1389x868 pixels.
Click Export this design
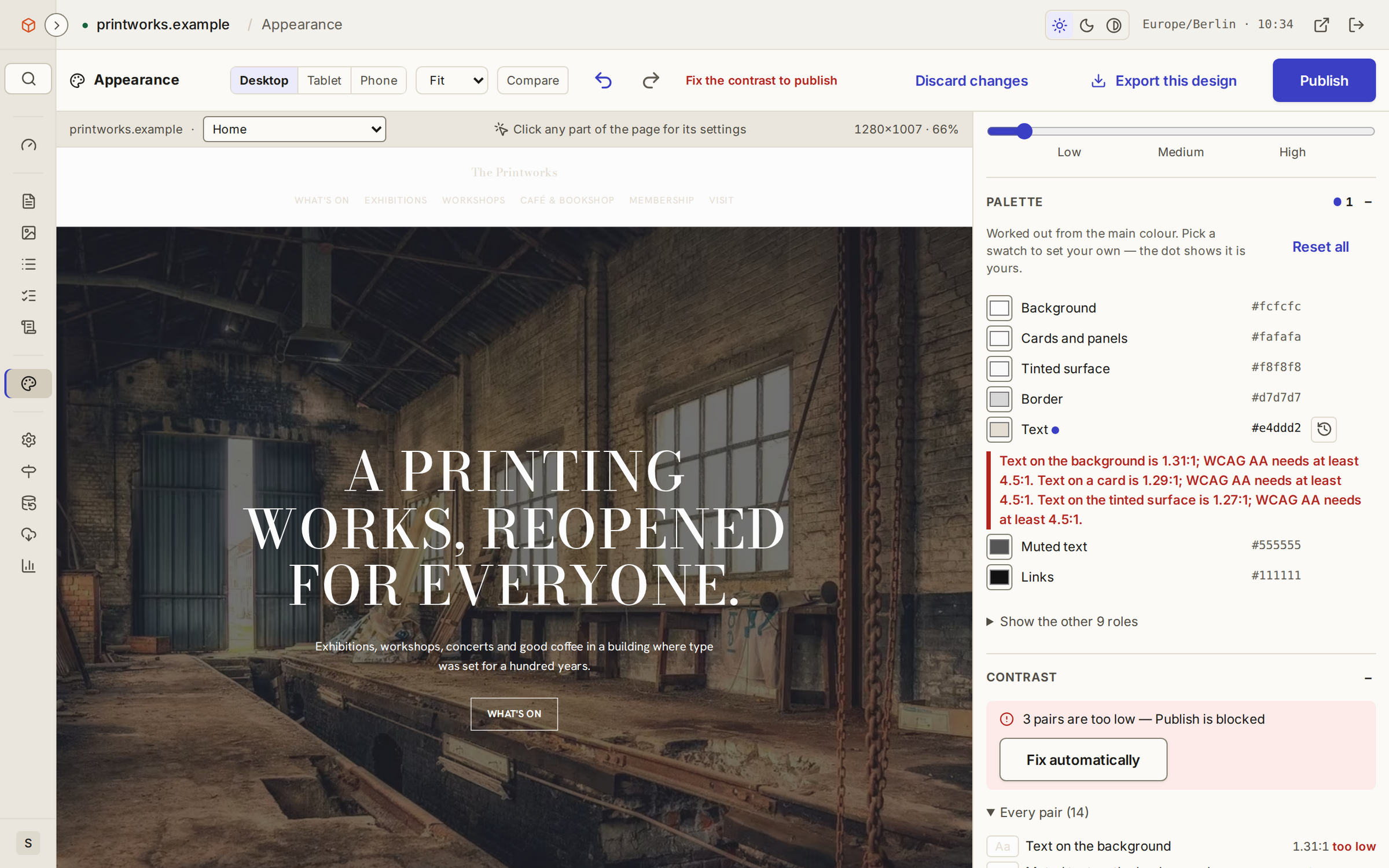click(x=1164, y=81)
